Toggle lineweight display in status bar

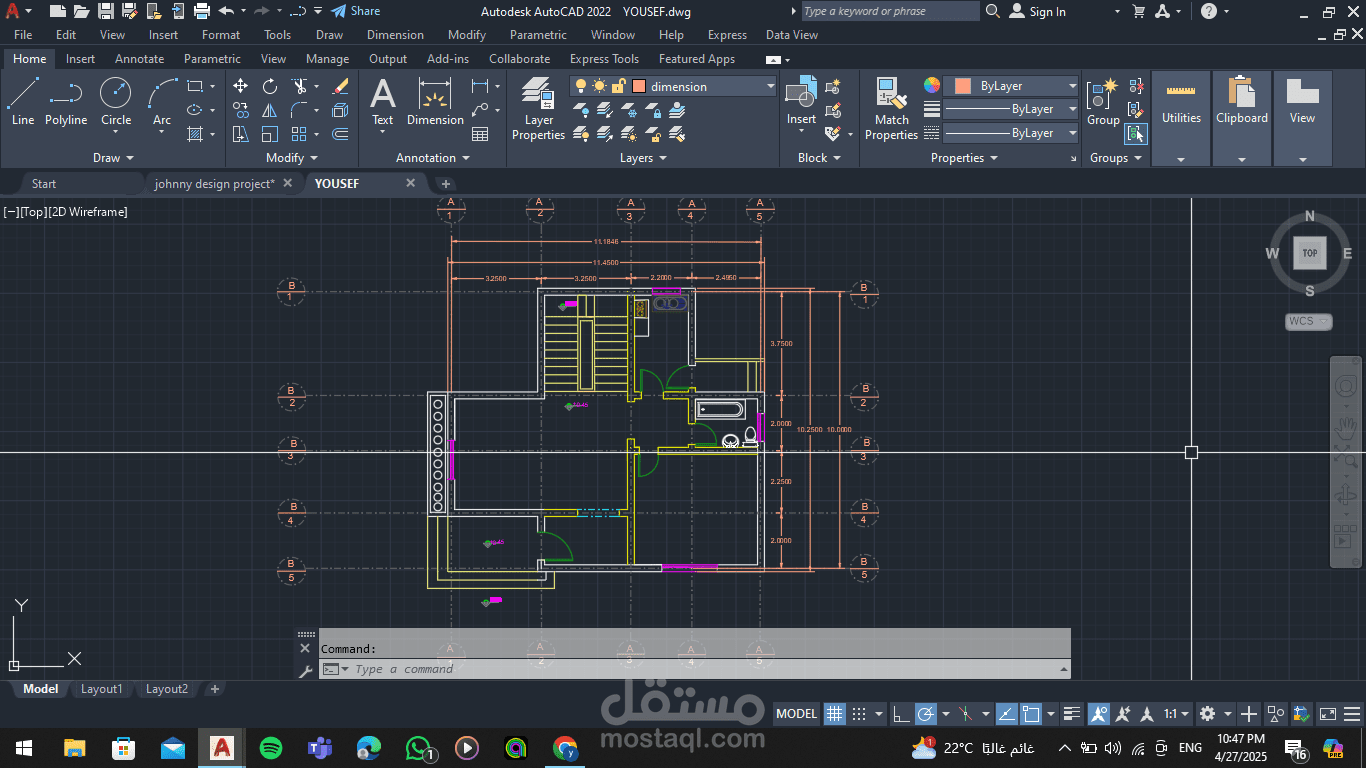coord(1072,714)
